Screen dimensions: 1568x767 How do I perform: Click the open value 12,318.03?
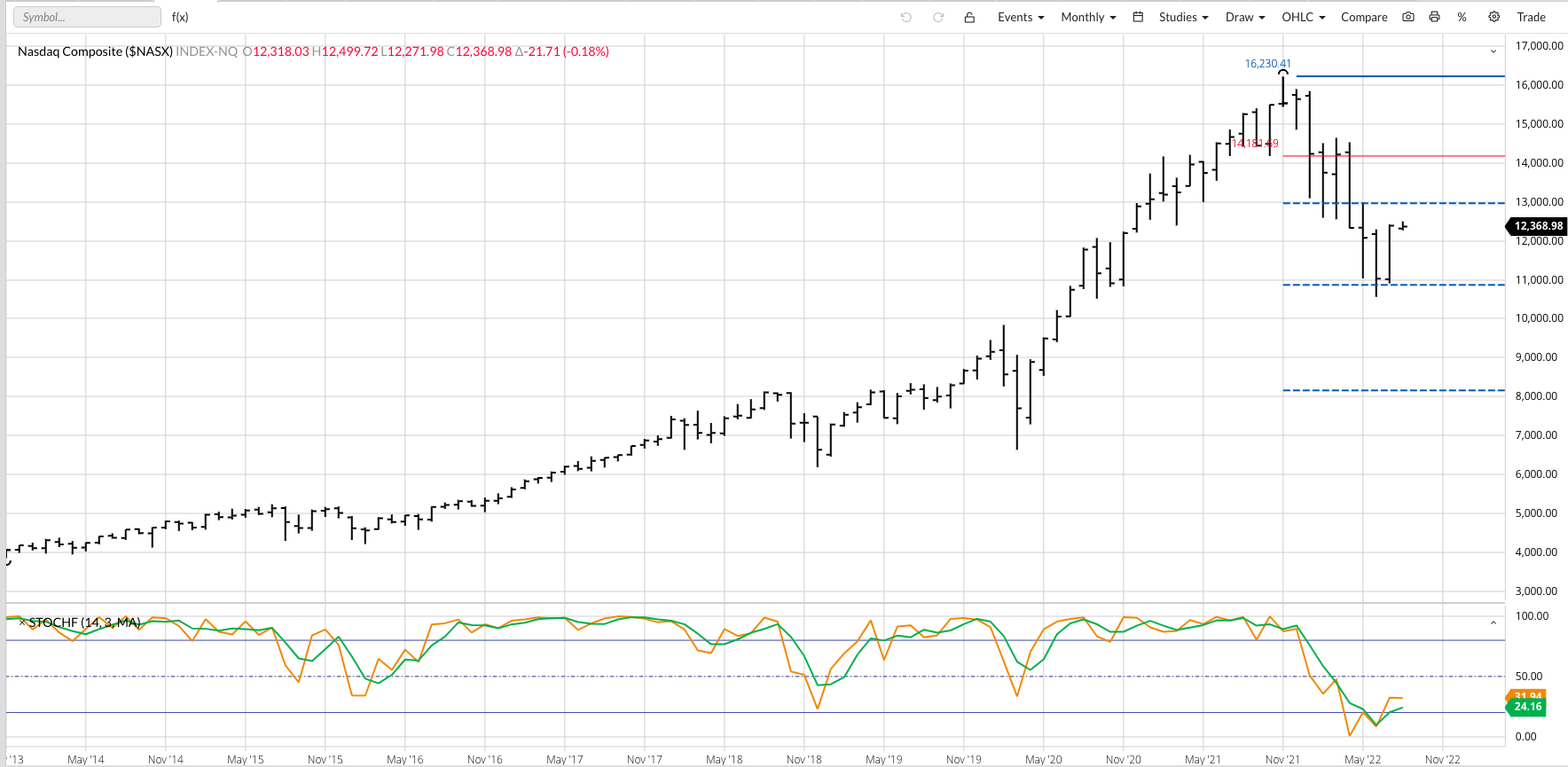[281, 51]
